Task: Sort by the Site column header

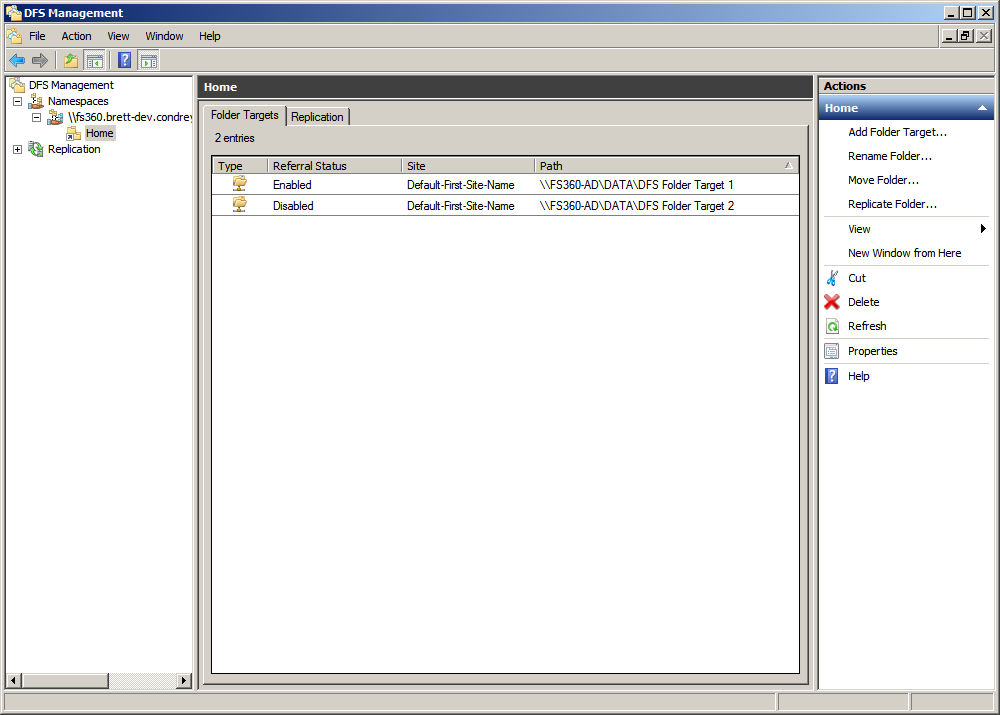Action: (467, 166)
